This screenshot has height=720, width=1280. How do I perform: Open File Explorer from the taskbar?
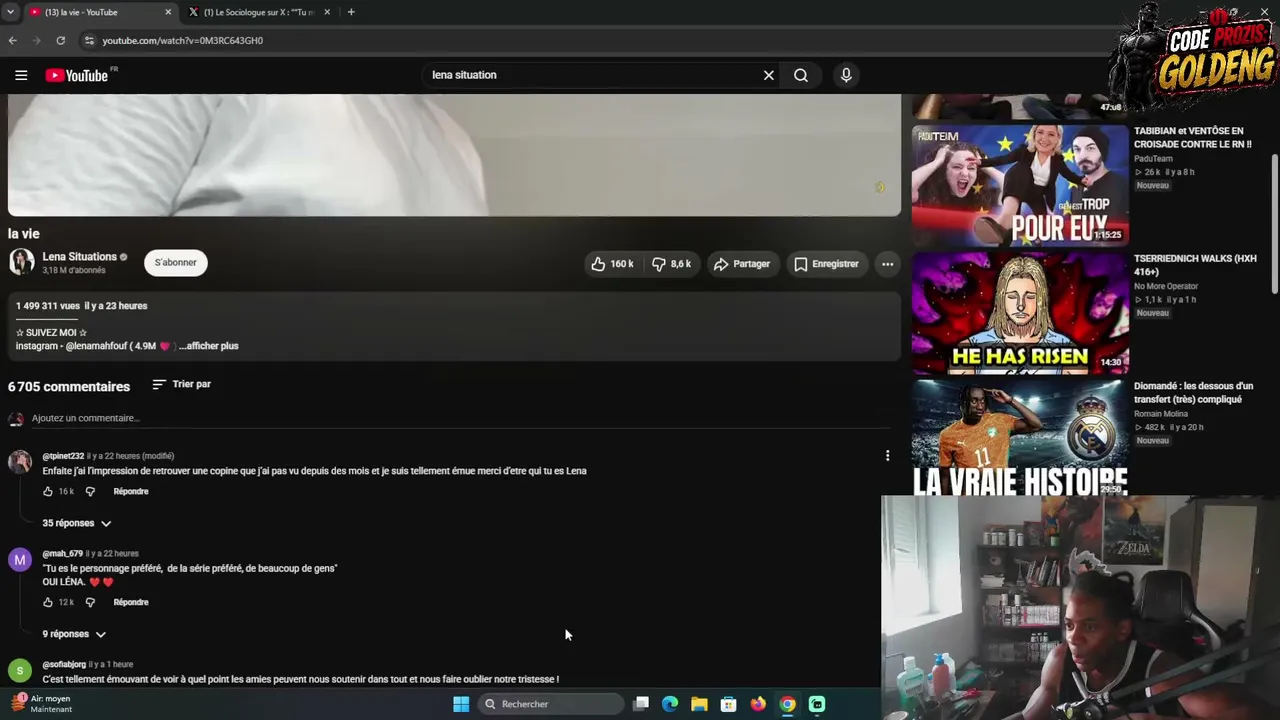[699, 704]
